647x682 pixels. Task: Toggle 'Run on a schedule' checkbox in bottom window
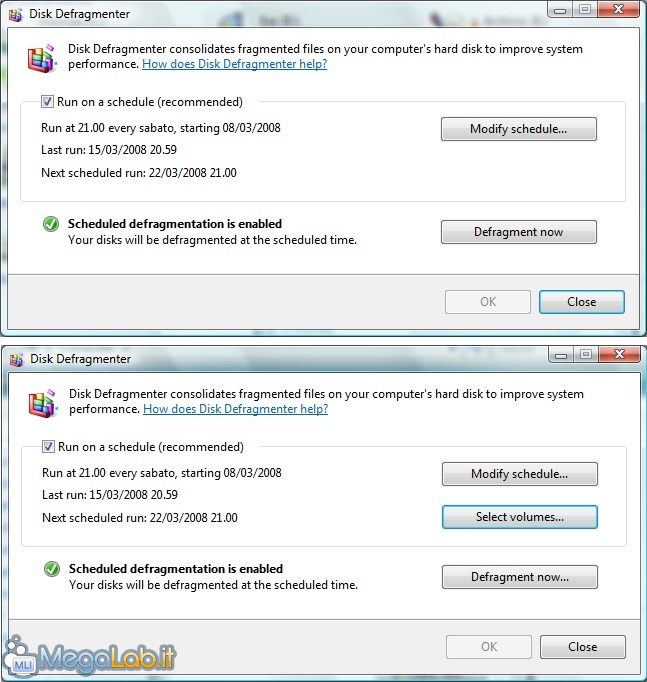48,447
